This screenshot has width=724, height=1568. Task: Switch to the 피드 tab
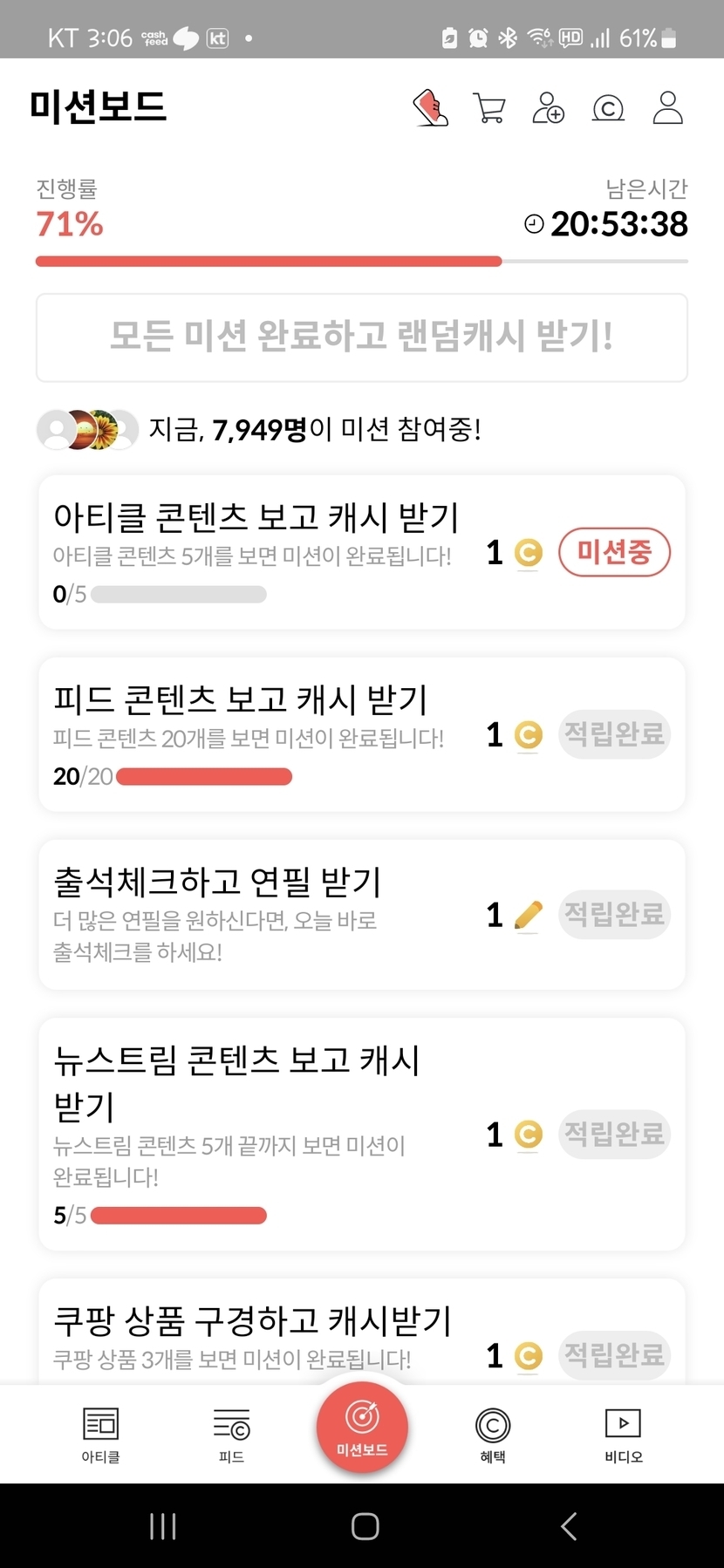[x=231, y=1435]
